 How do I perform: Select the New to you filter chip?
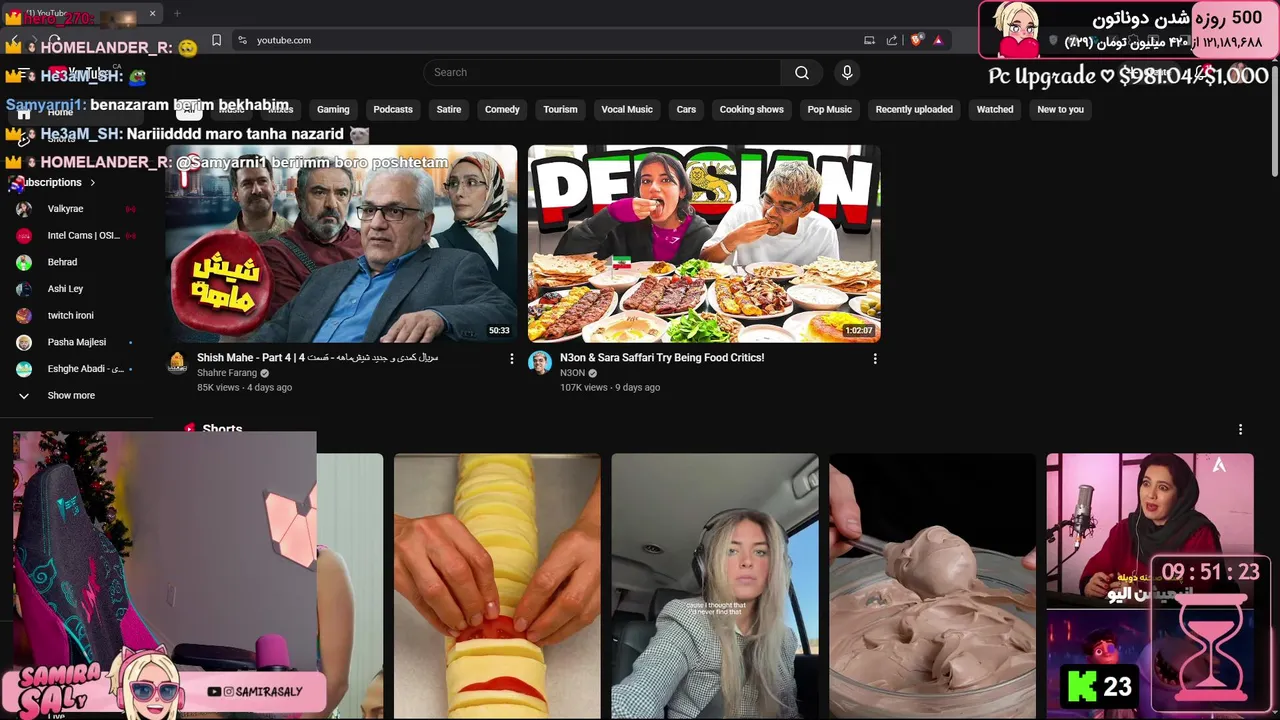click(x=1060, y=109)
